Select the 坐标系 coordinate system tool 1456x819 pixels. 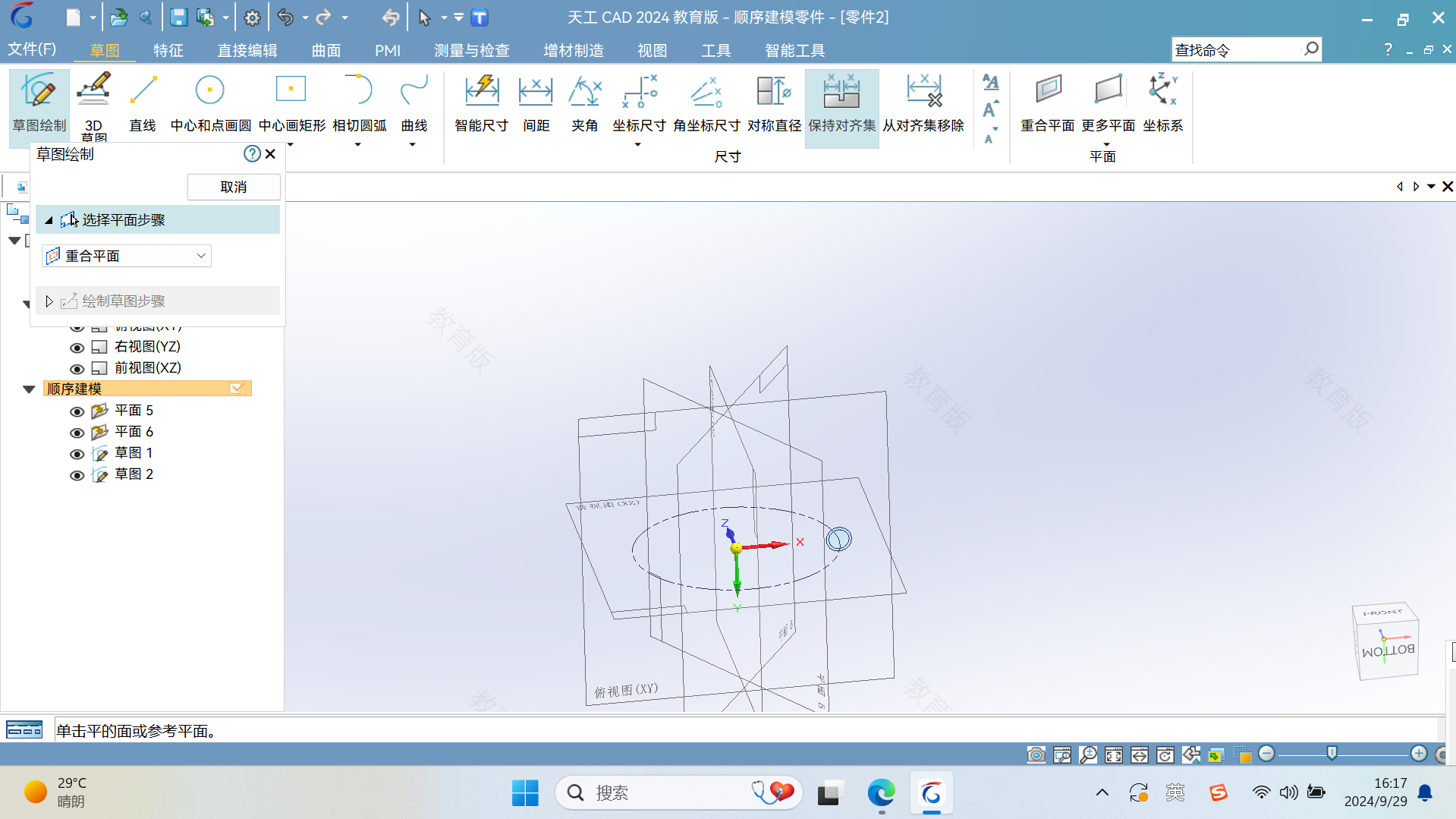click(1162, 103)
